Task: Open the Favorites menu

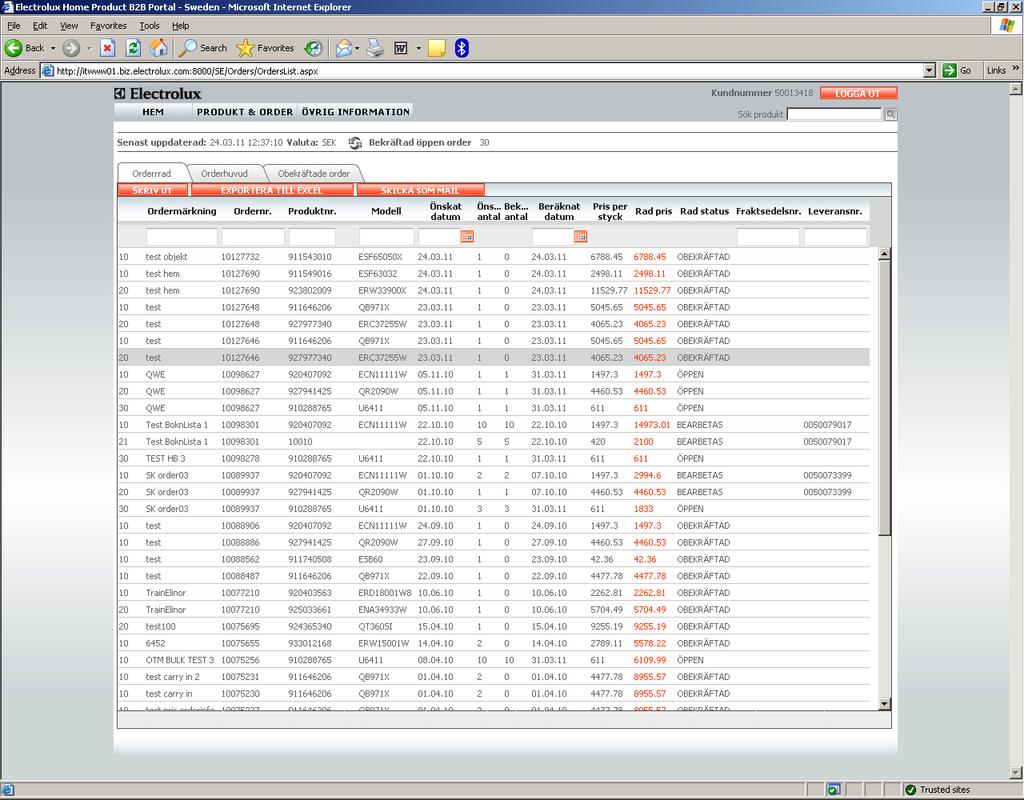Action: [108, 26]
